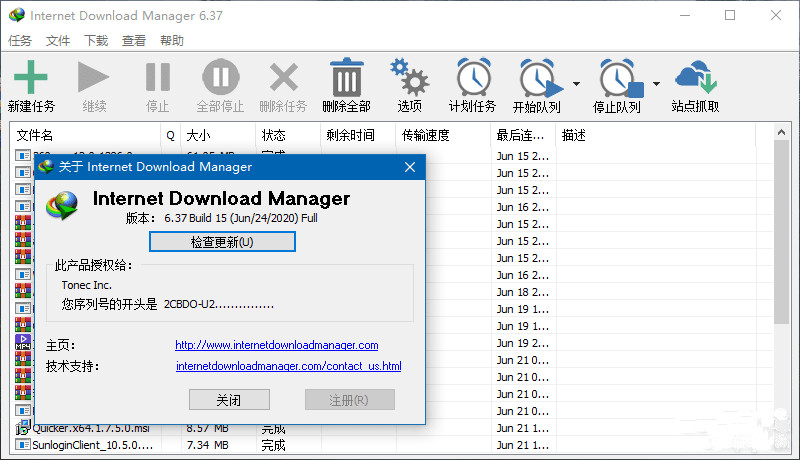Click the 关闭 button in About dialog
This screenshot has width=800, height=460.
point(229,400)
